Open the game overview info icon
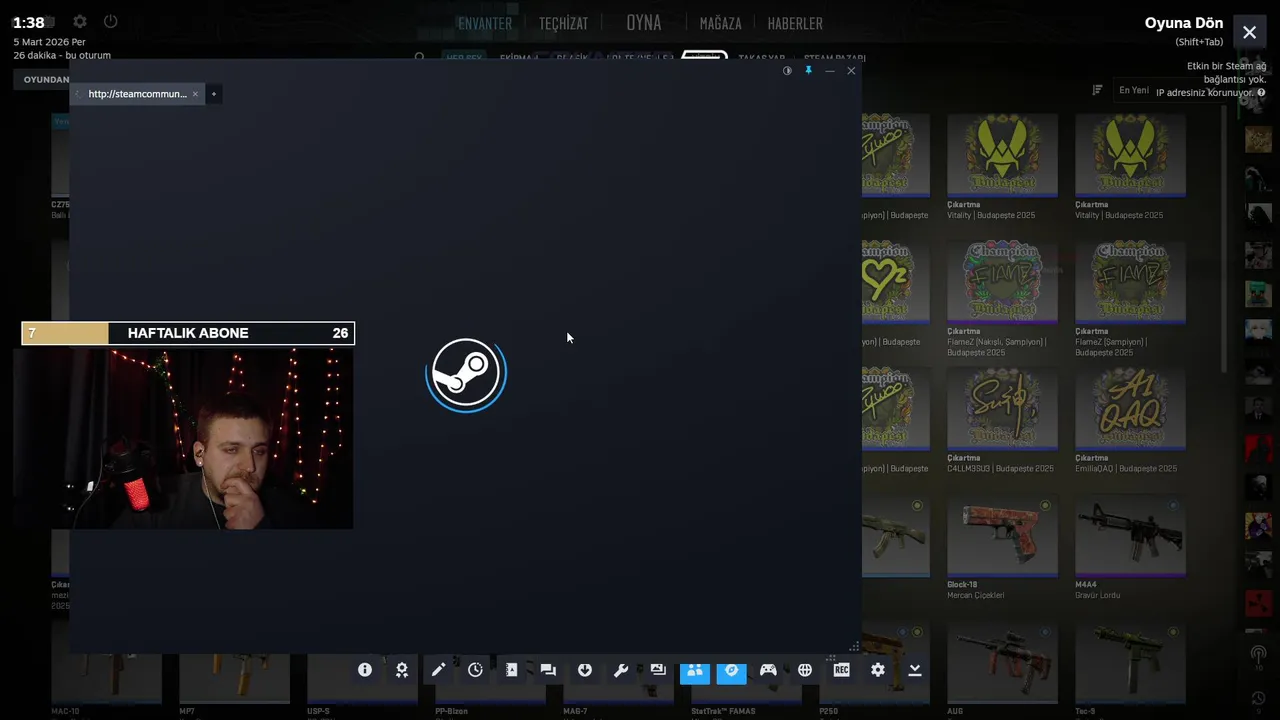Viewport: 1280px width, 720px height. (365, 670)
